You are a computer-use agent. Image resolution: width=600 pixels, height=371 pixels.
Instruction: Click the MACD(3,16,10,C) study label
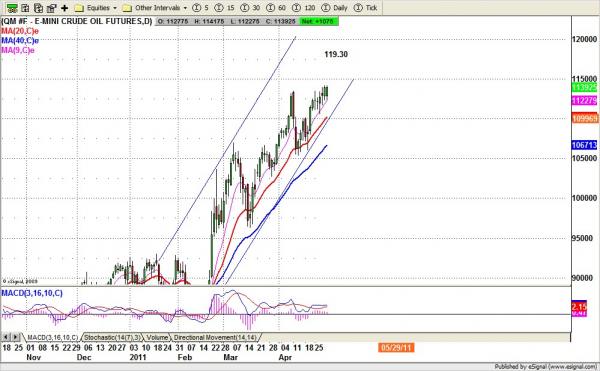point(32,293)
